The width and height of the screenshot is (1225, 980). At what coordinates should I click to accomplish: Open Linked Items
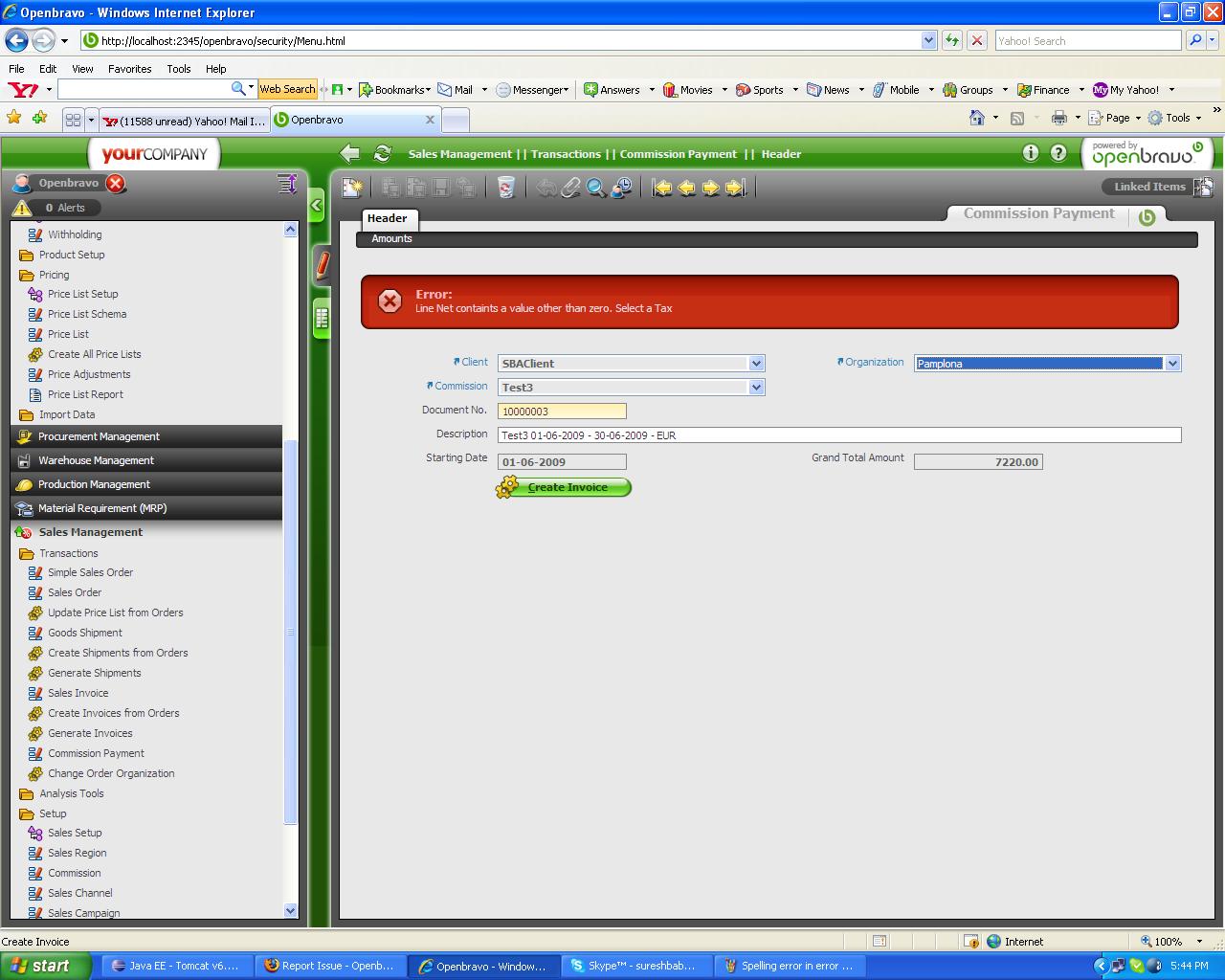(1149, 187)
